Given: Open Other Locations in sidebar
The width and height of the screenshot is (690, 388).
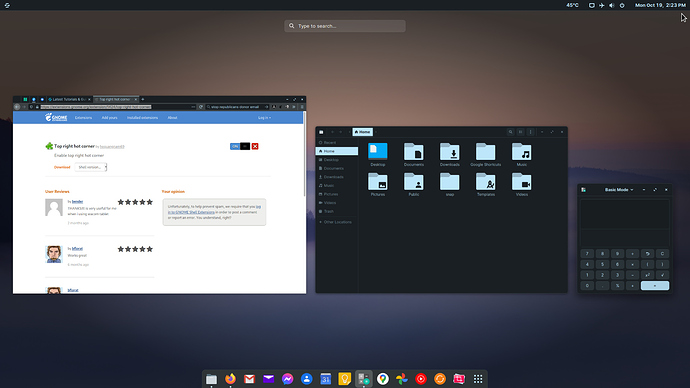Looking at the screenshot, I should 337,222.
